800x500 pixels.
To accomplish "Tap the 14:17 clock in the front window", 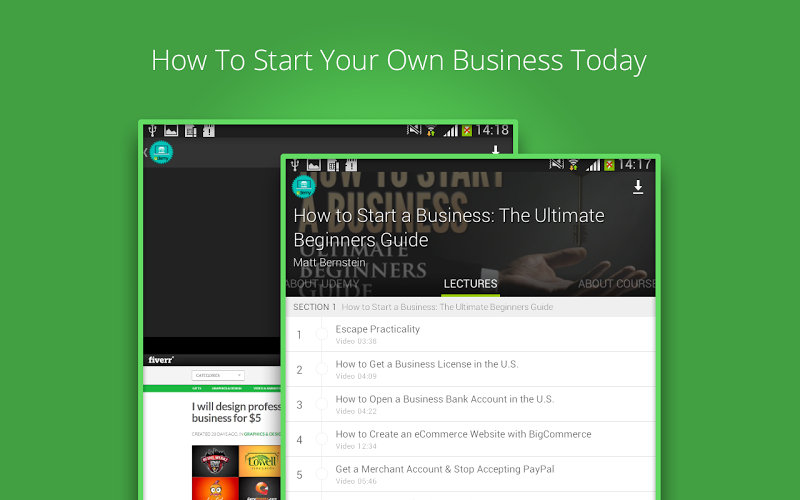I will (634, 164).
